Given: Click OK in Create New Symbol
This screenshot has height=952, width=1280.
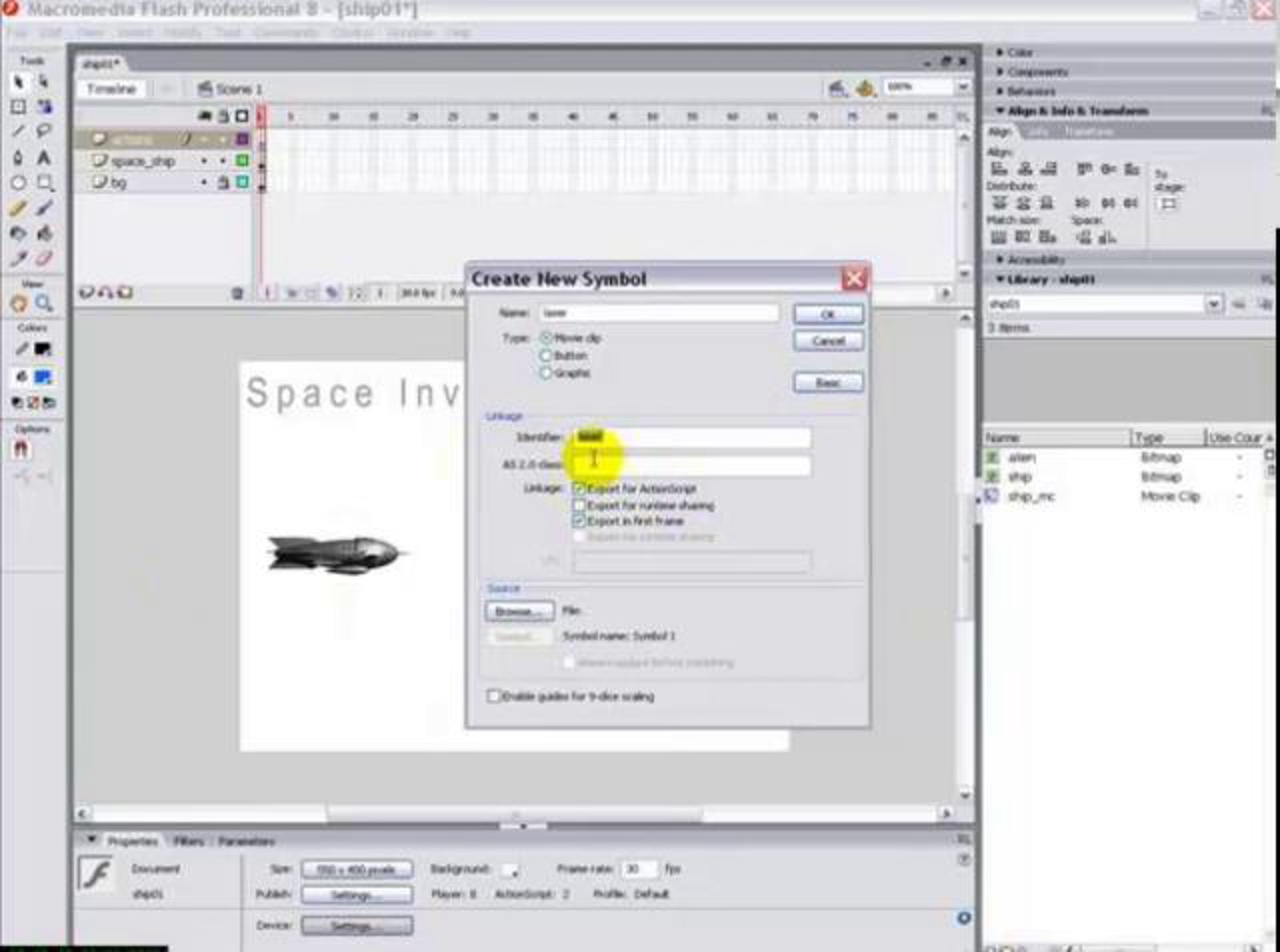Looking at the screenshot, I should [828, 314].
